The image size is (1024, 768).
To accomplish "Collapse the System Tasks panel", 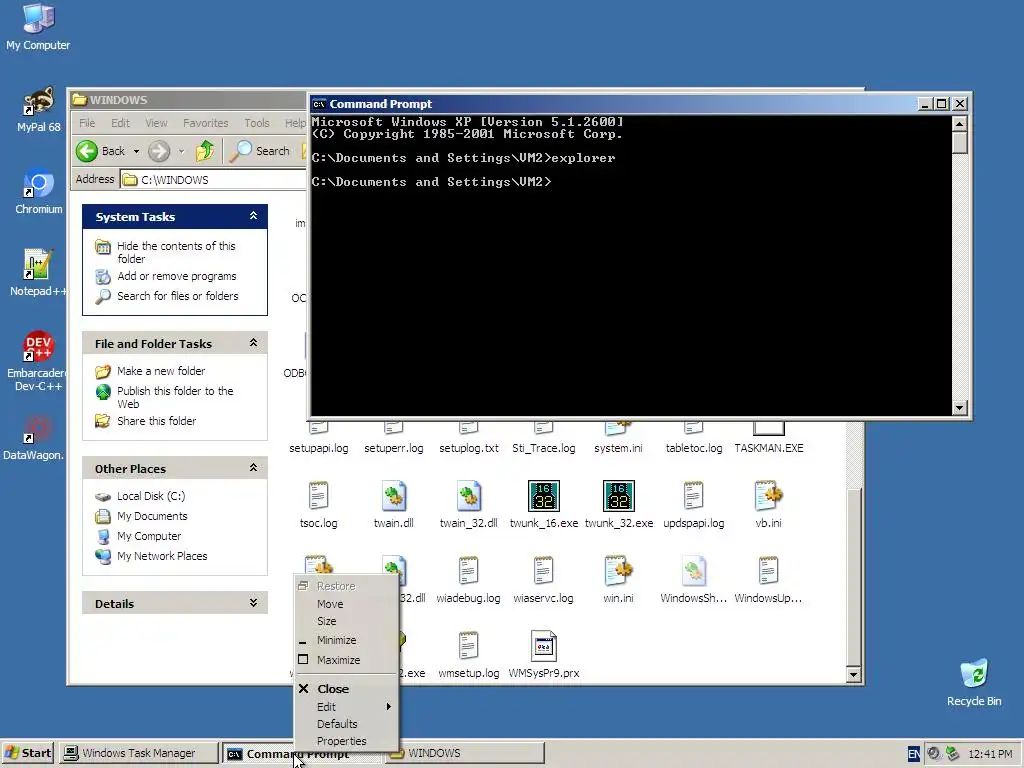I will [x=253, y=216].
